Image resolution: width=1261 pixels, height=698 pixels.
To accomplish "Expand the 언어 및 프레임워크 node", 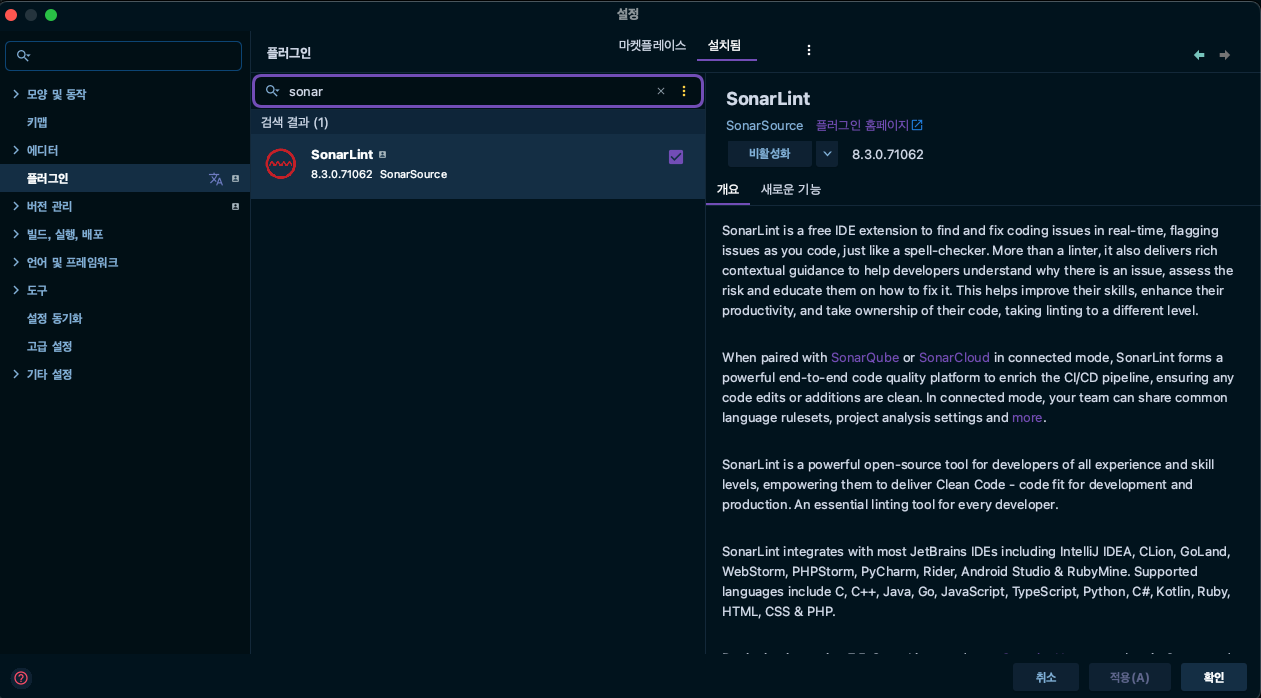I will pos(15,262).
